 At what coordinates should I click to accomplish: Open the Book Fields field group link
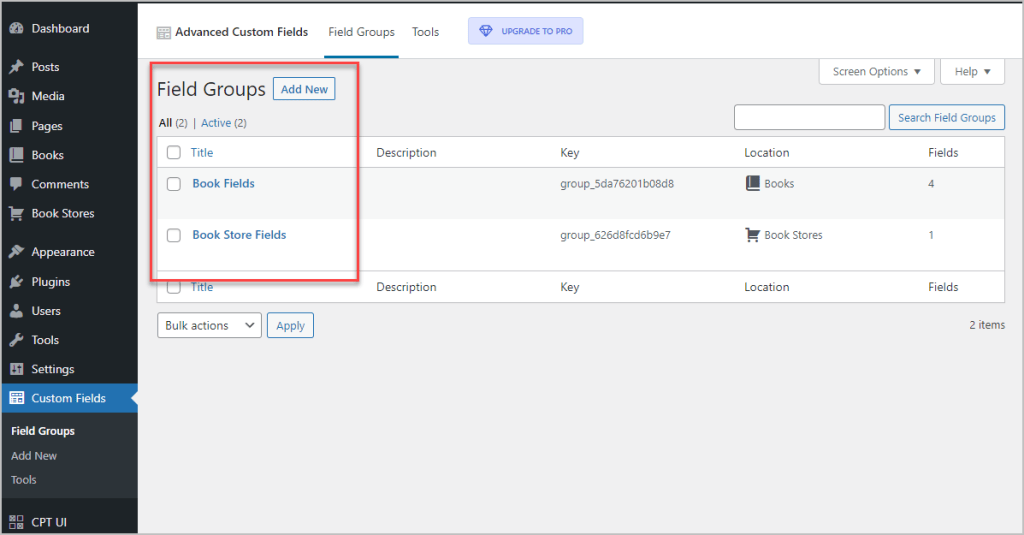(x=223, y=184)
